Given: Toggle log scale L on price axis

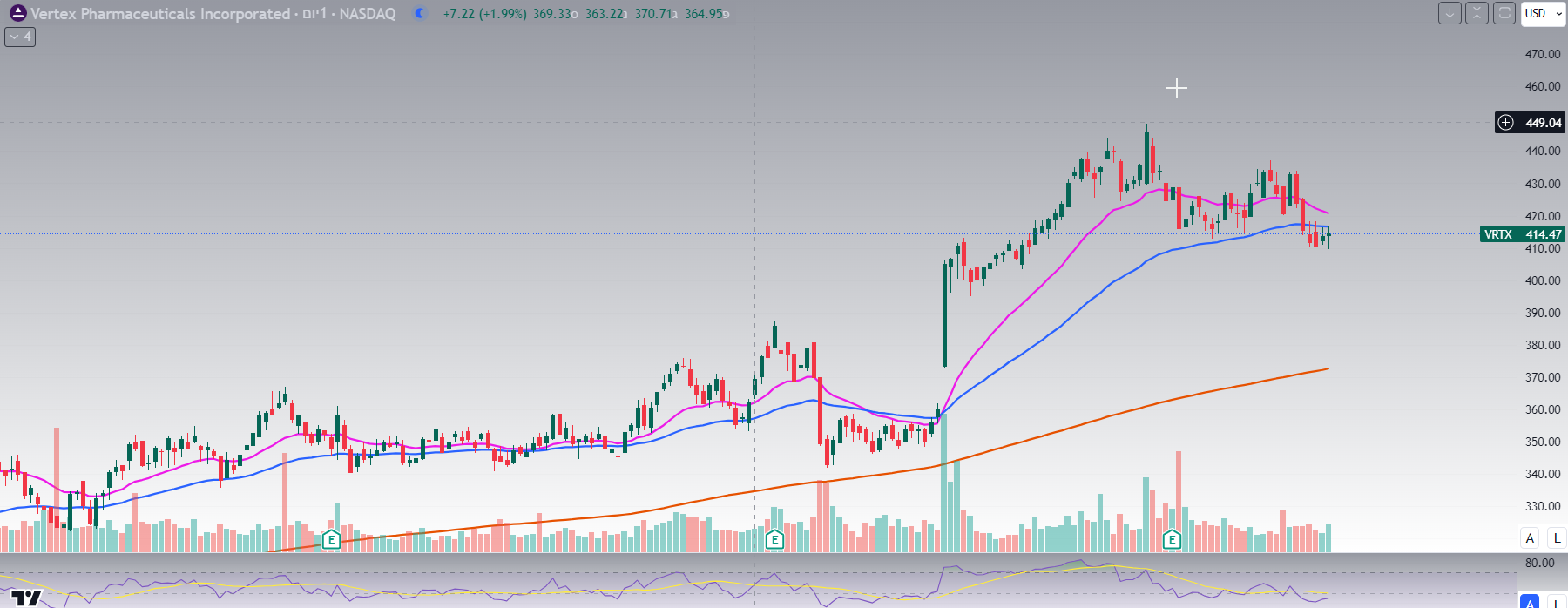Looking at the screenshot, I should [1558, 538].
